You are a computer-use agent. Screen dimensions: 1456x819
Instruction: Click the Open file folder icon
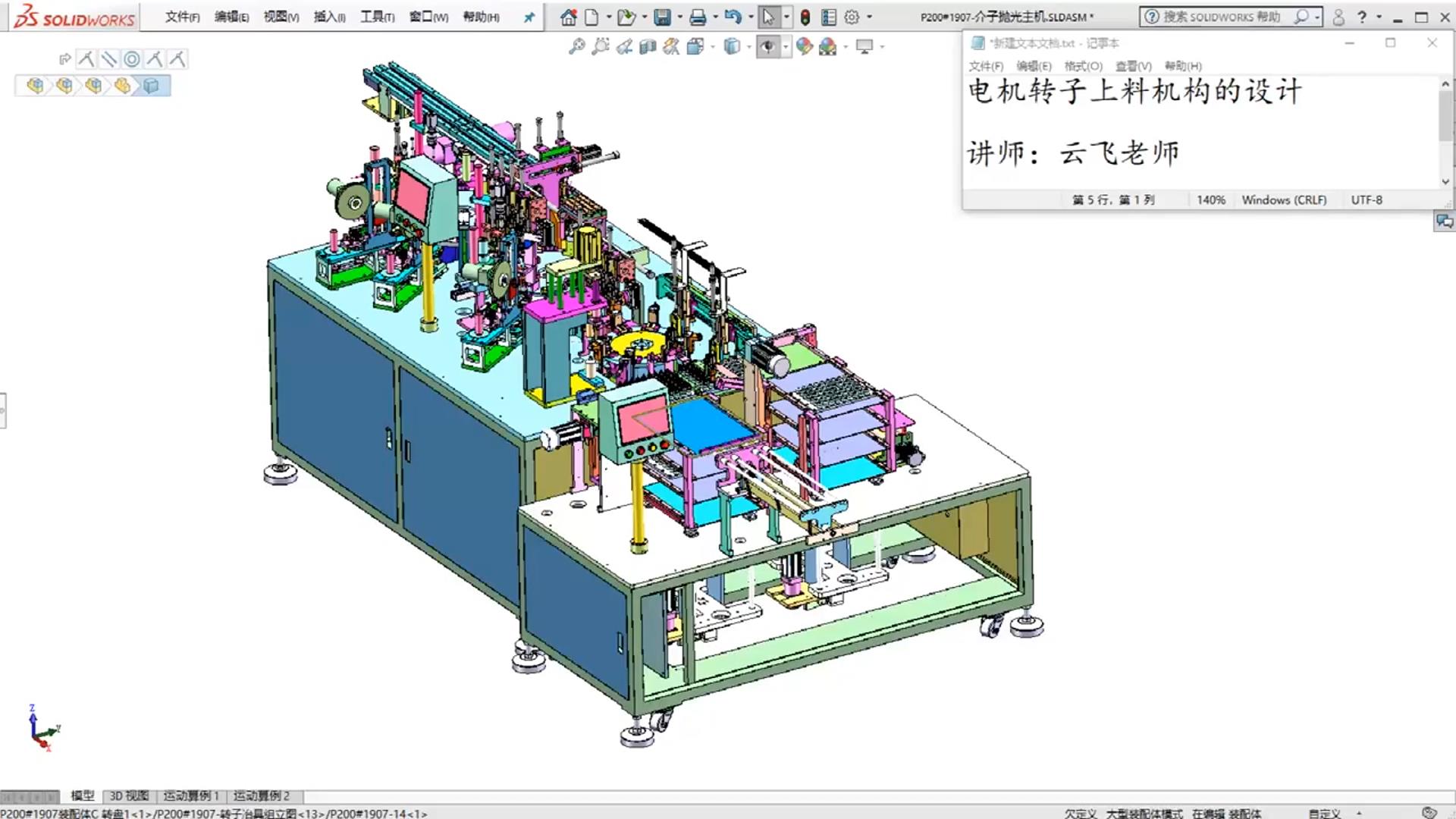[x=626, y=17]
